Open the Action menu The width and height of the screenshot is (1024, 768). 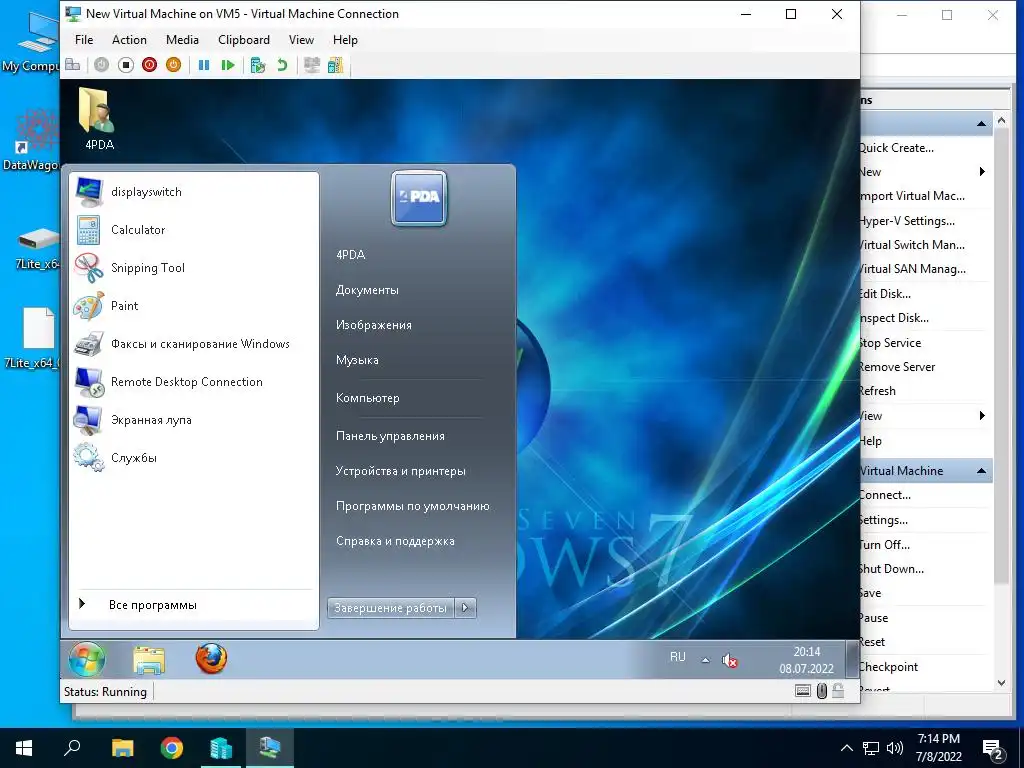click(129, 40)
